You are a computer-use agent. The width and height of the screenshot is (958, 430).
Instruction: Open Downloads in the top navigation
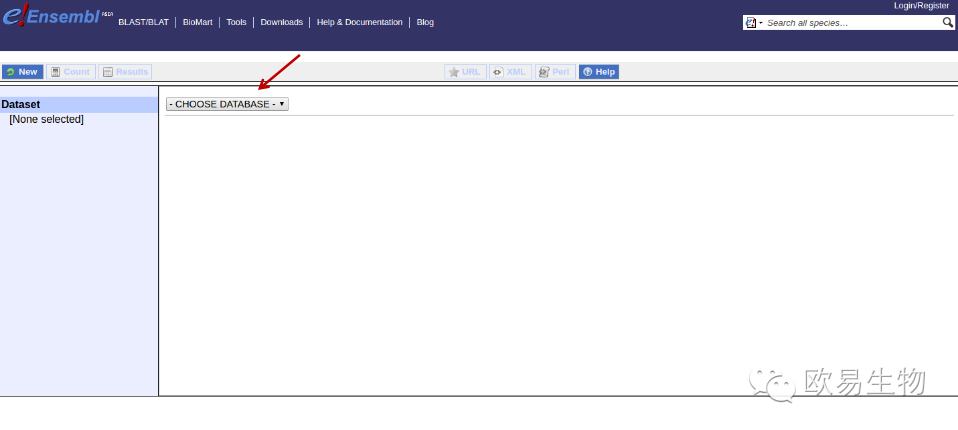coord(281,22)
